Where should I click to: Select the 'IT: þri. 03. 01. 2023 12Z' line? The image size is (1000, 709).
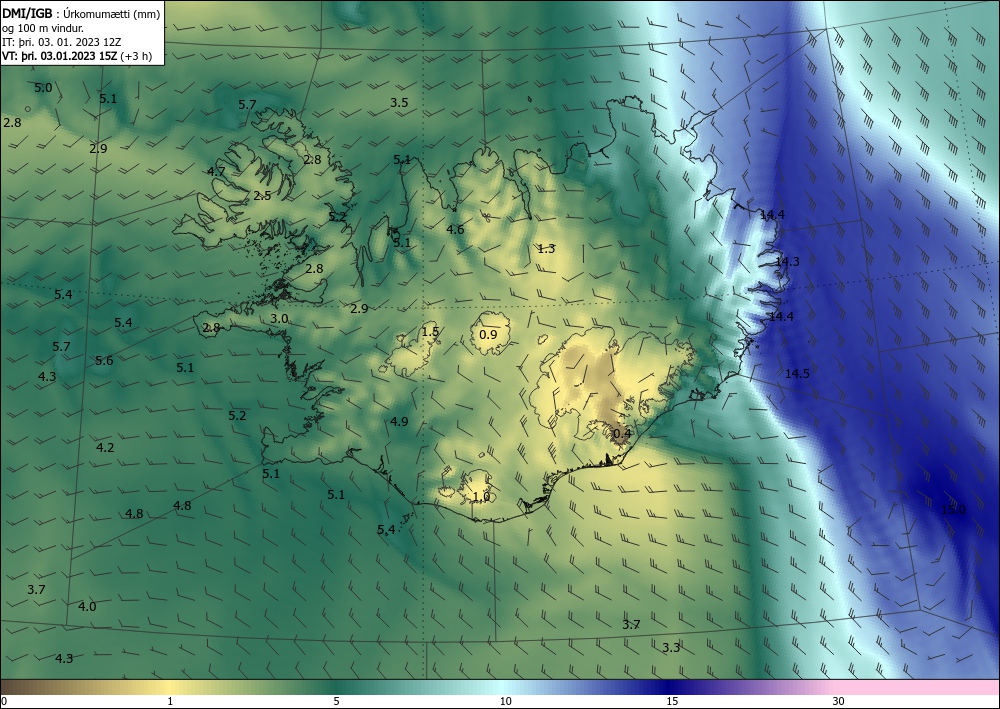coord(62,42)
